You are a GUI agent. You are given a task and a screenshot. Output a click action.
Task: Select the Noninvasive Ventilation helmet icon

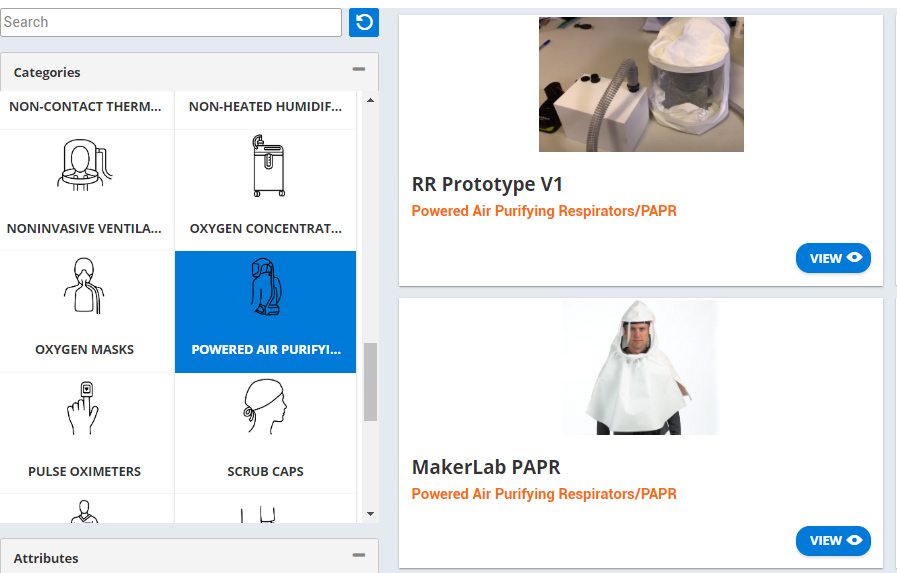84,165
